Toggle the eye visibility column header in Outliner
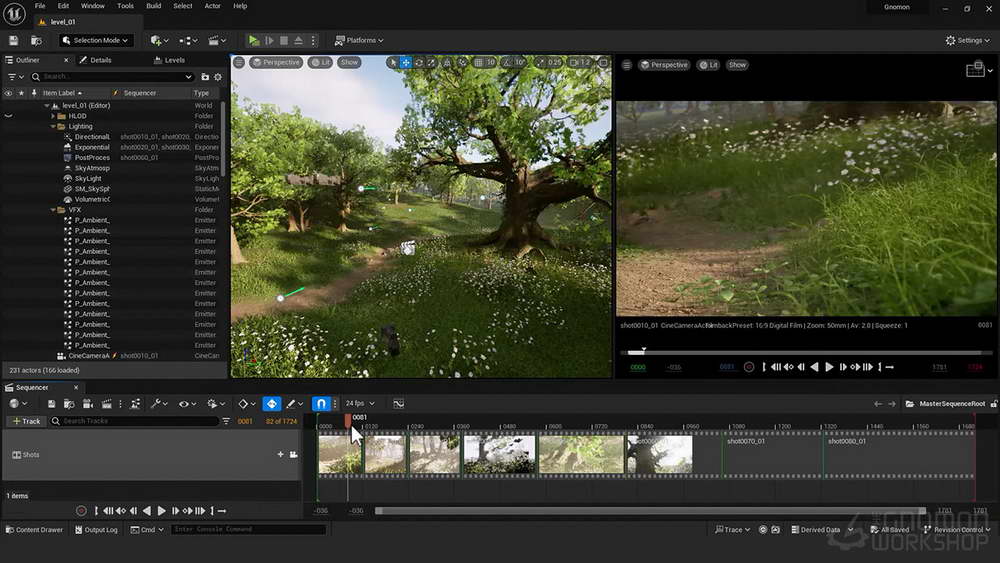1000x563 pixels. [8, 93]
